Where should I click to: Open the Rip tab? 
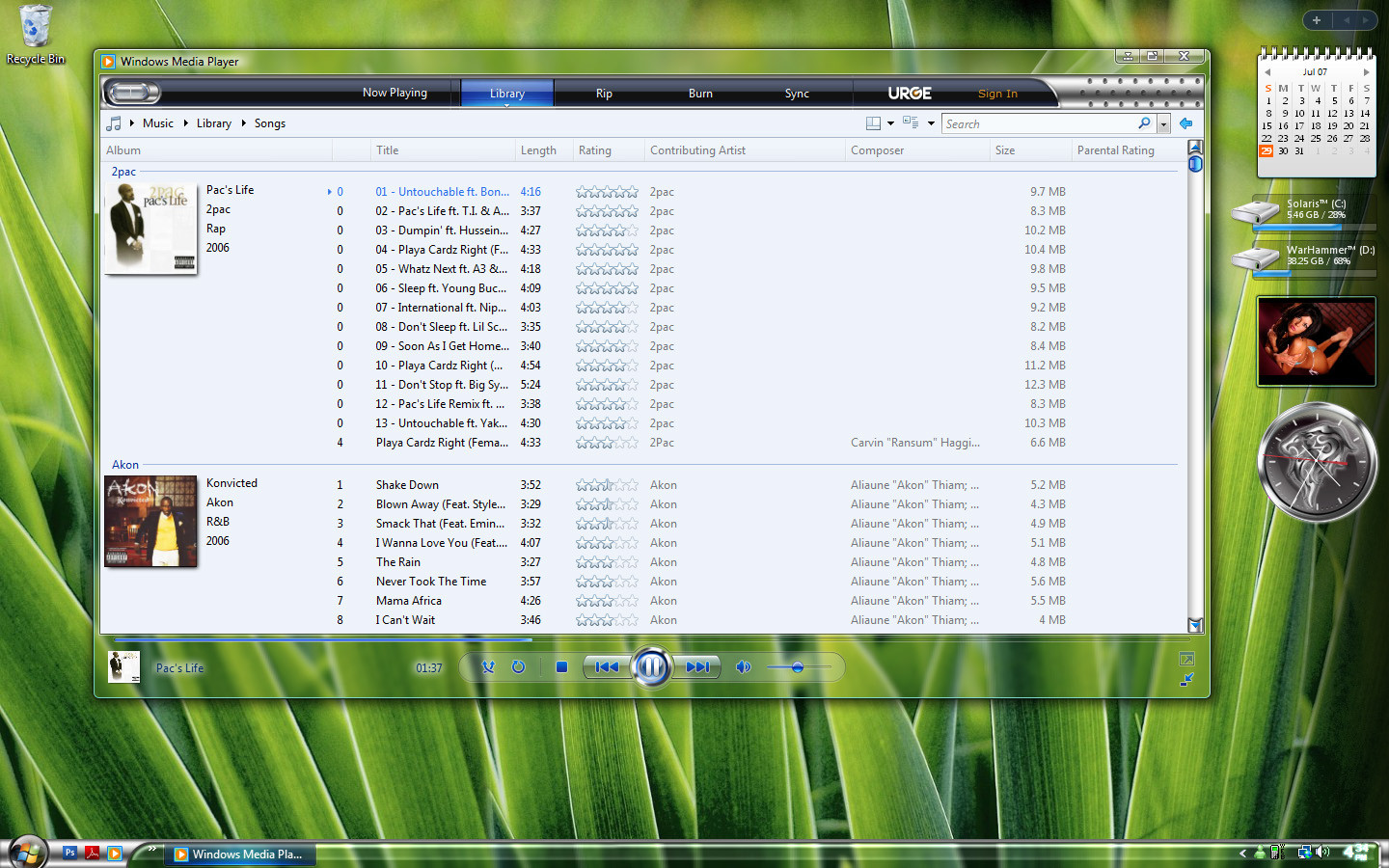click(604, 94)
